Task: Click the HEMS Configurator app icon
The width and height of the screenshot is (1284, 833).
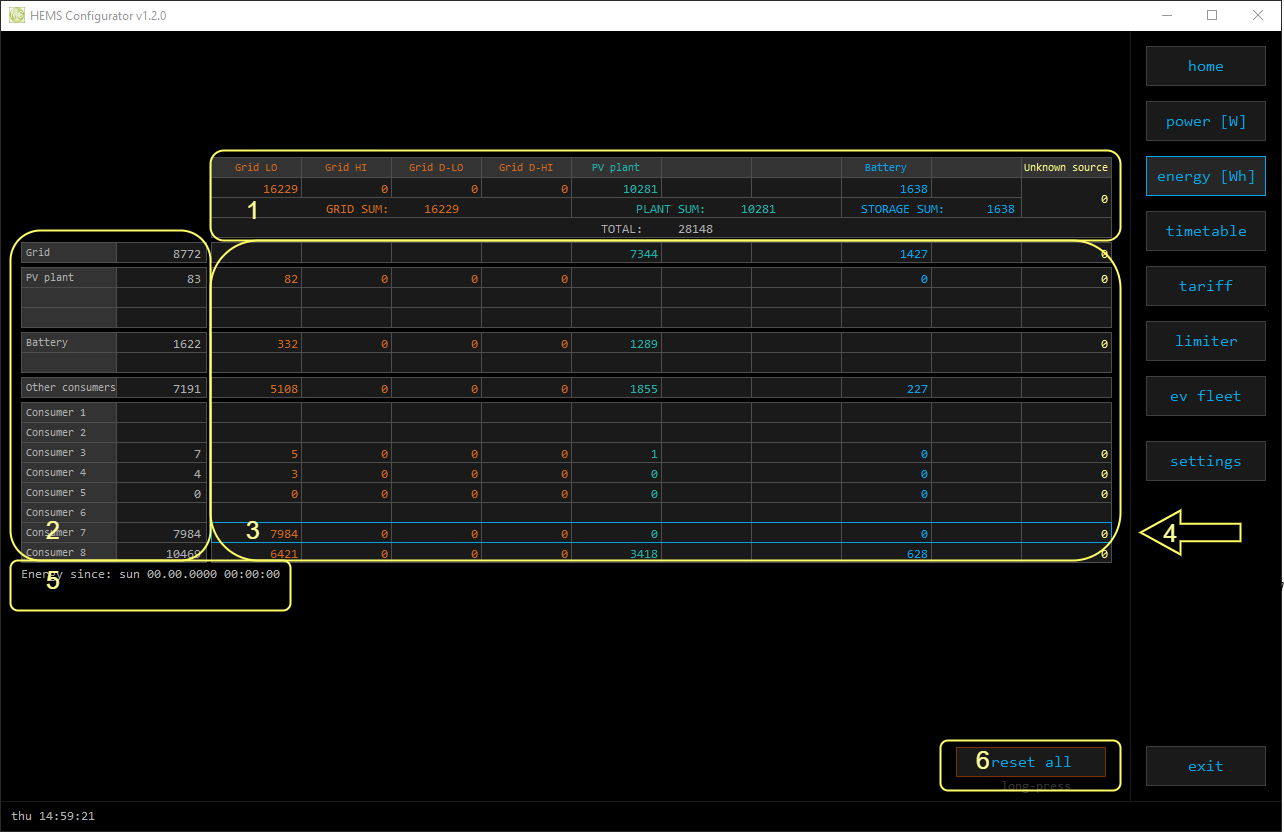Action: tap(16, 15)
